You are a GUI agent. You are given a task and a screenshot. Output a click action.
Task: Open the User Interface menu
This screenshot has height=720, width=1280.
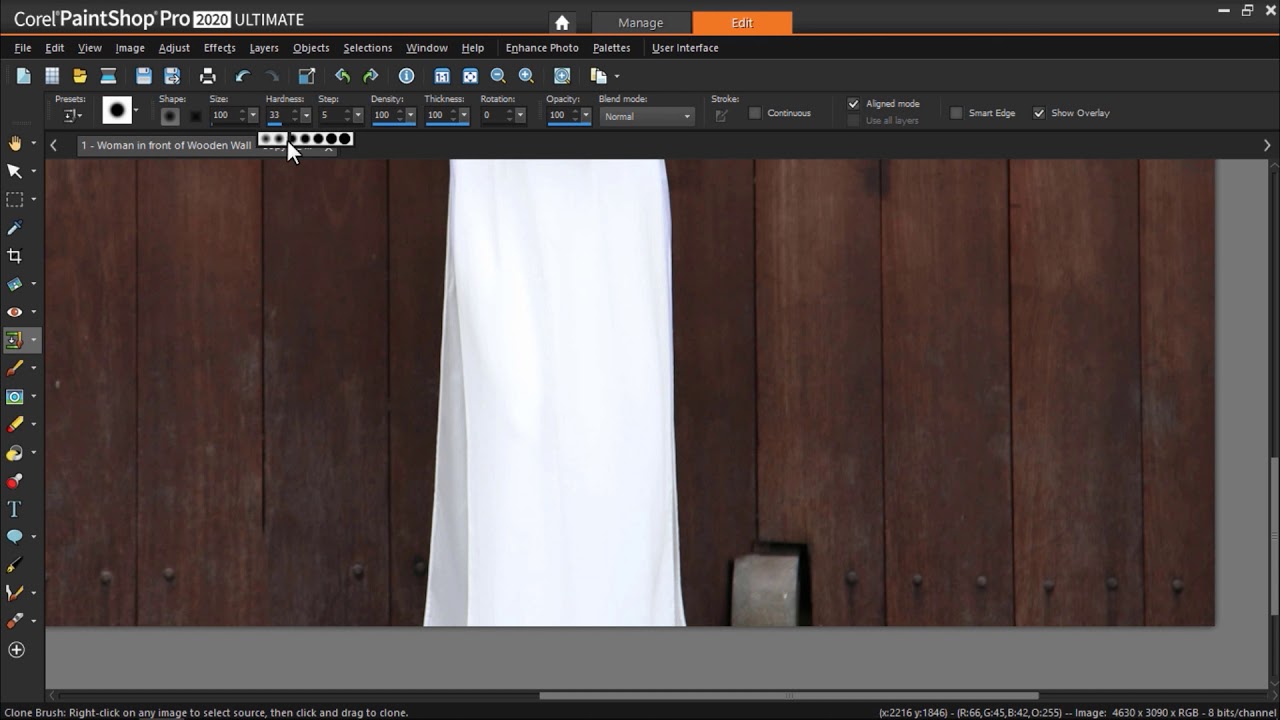(685, 48)
